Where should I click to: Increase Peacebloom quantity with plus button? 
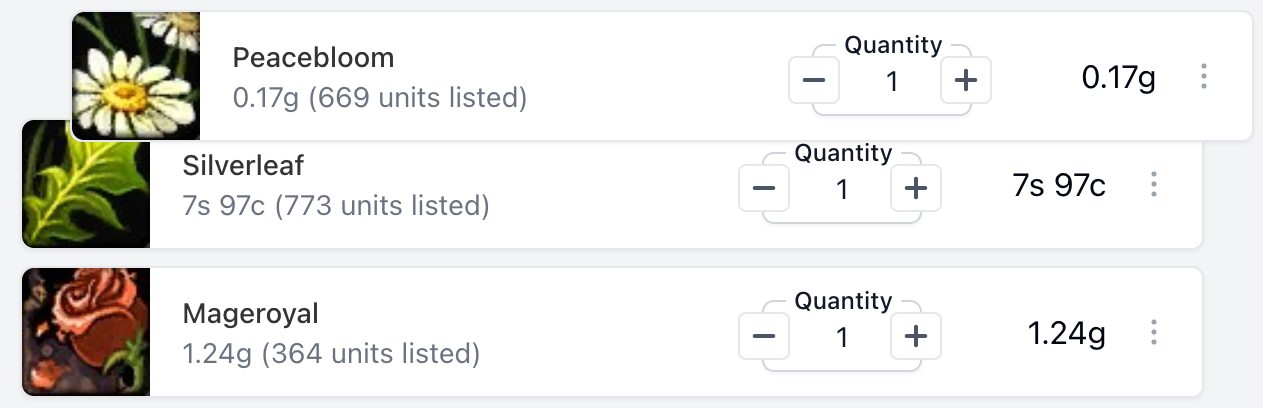pyautogui.click(x=965, y=80)
